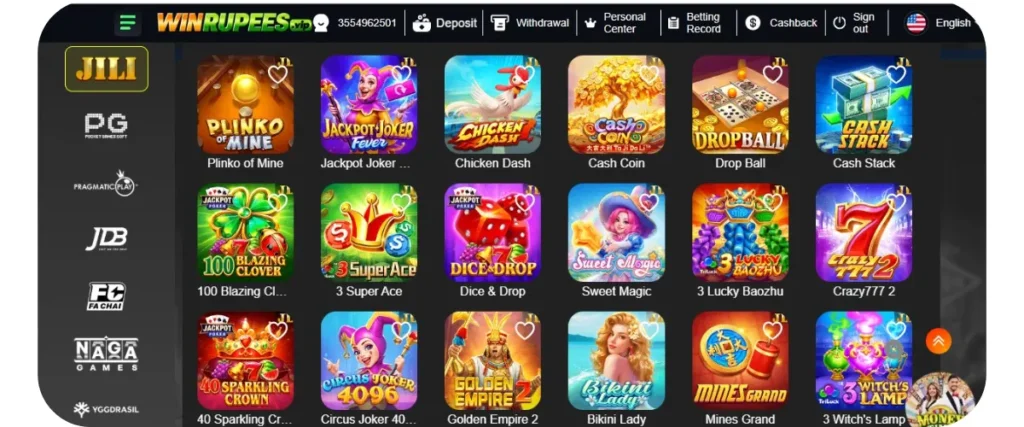Click the Sign out button
The image size is (1024, 427).
tap(854, 23)
